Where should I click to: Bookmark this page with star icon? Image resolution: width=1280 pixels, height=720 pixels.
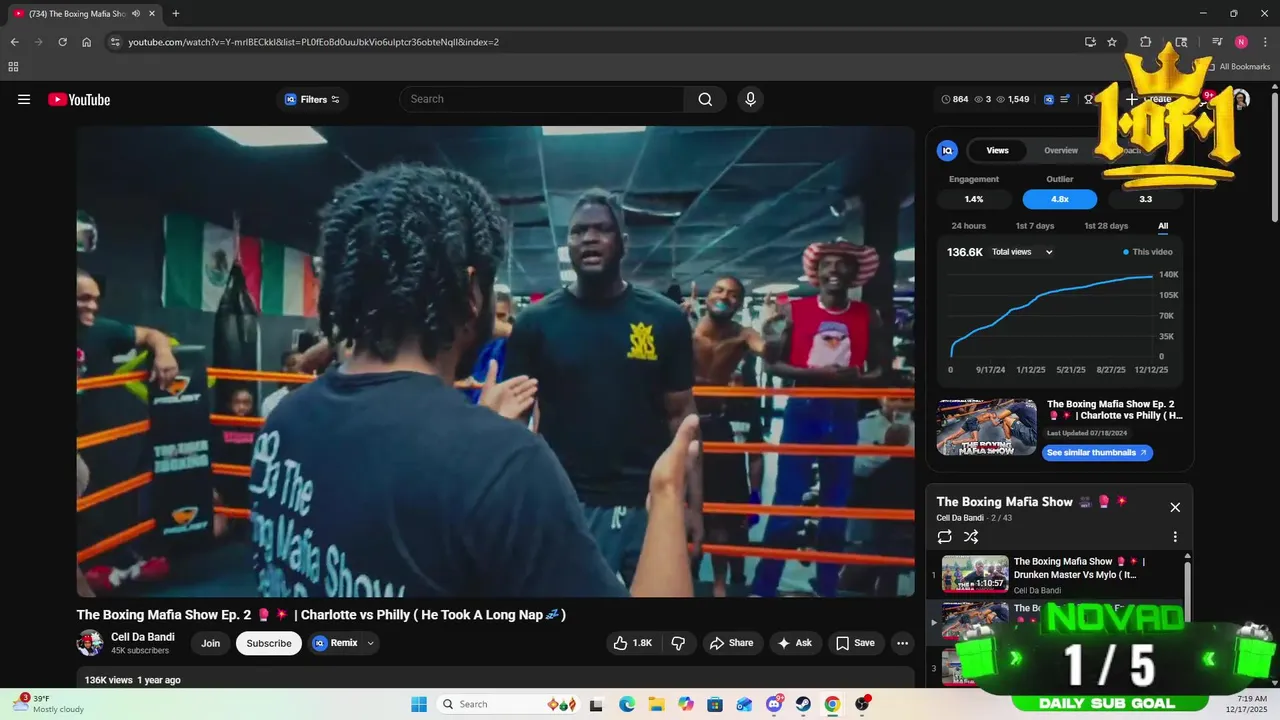pos(1112,42)
